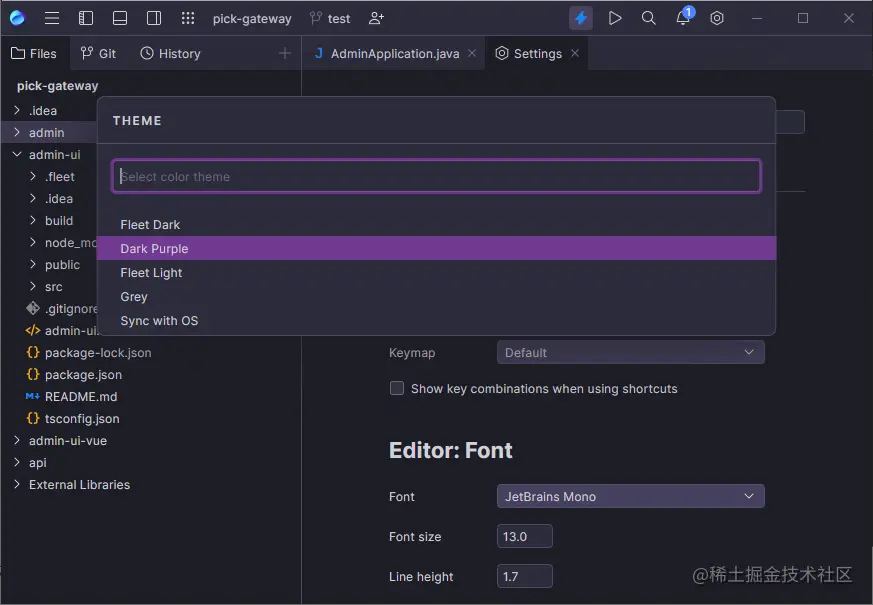Toggle the right panel layout icon

click(154, 18)
